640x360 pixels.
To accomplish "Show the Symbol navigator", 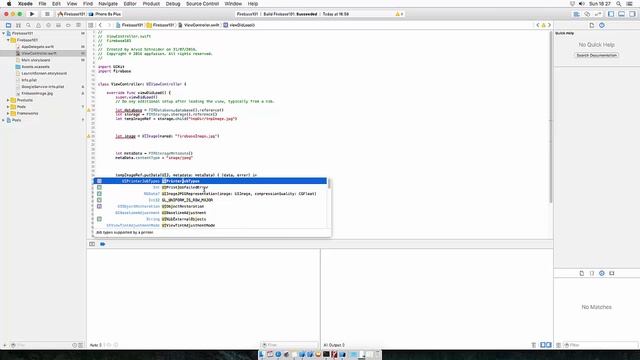I will click(18, 25).
